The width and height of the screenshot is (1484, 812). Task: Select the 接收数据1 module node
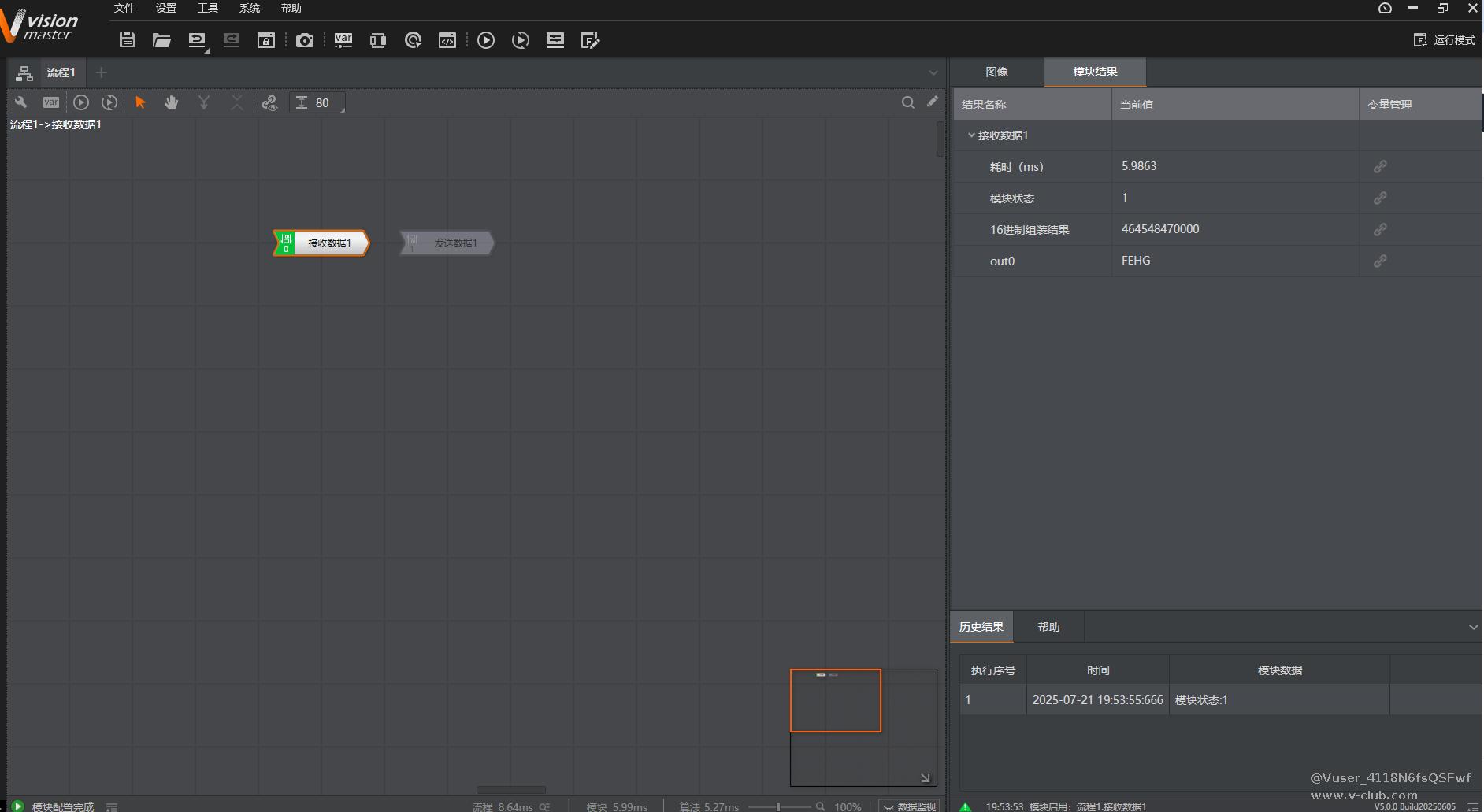click(x=321, y=243)
